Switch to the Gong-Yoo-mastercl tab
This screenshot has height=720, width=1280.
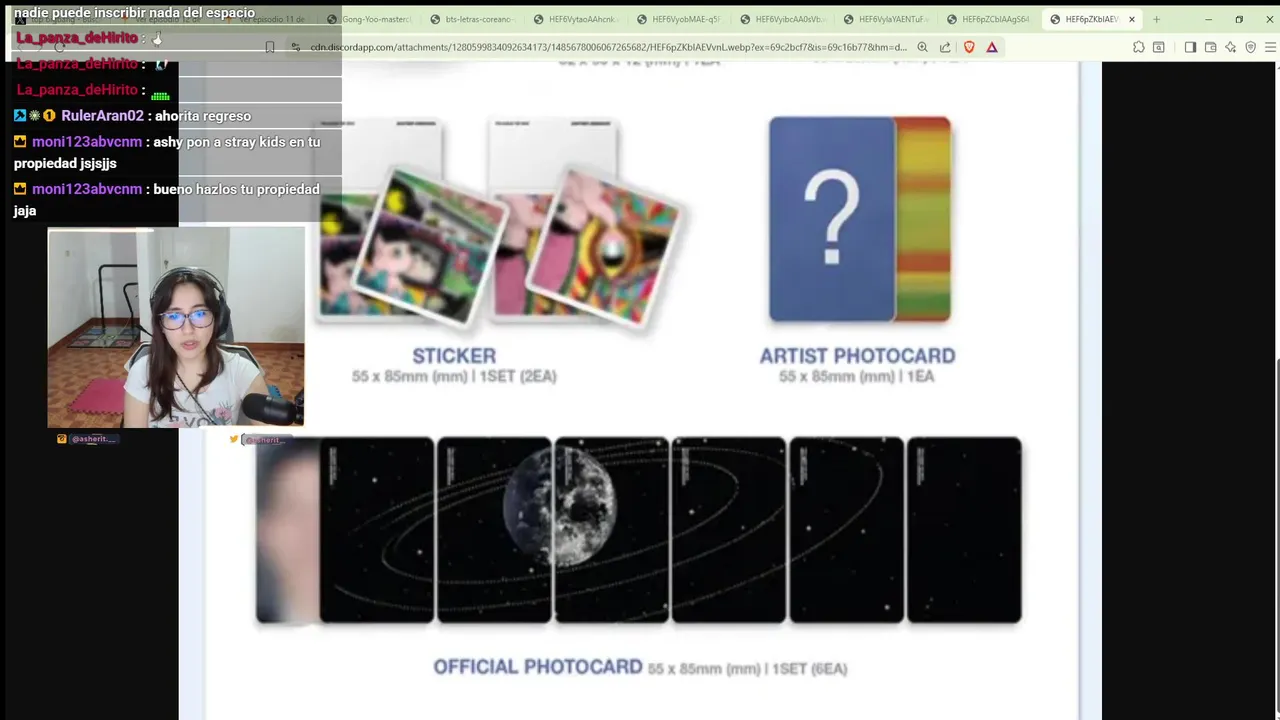(x=369, y=19)
